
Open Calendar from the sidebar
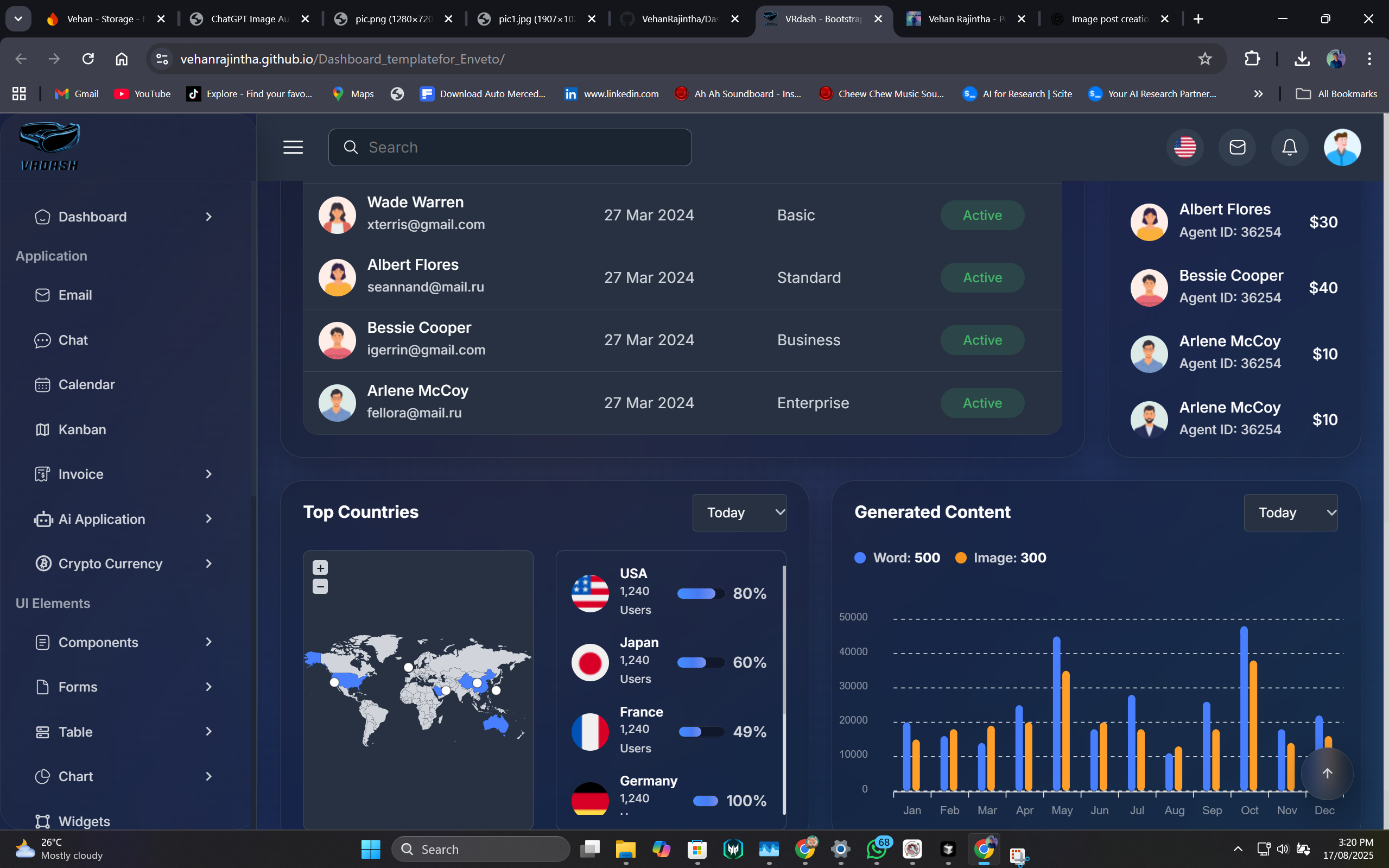point(87,384)
